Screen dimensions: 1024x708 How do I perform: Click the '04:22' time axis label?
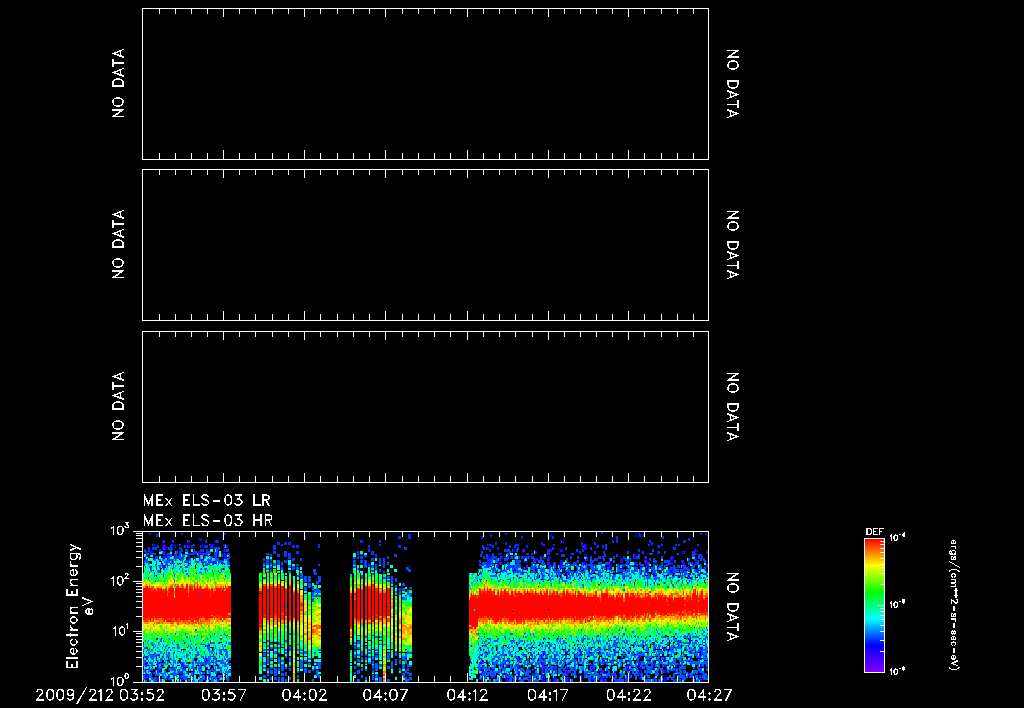[x=630, y=695]
